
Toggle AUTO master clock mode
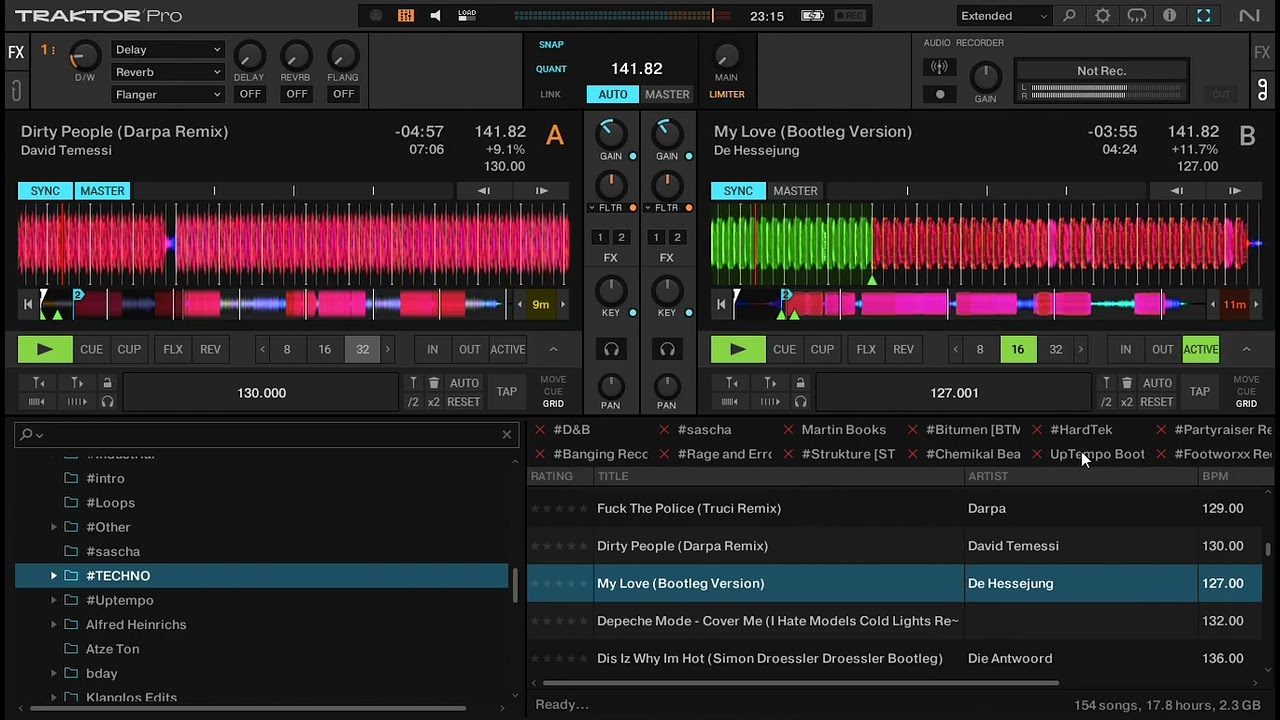coord(613,94)
